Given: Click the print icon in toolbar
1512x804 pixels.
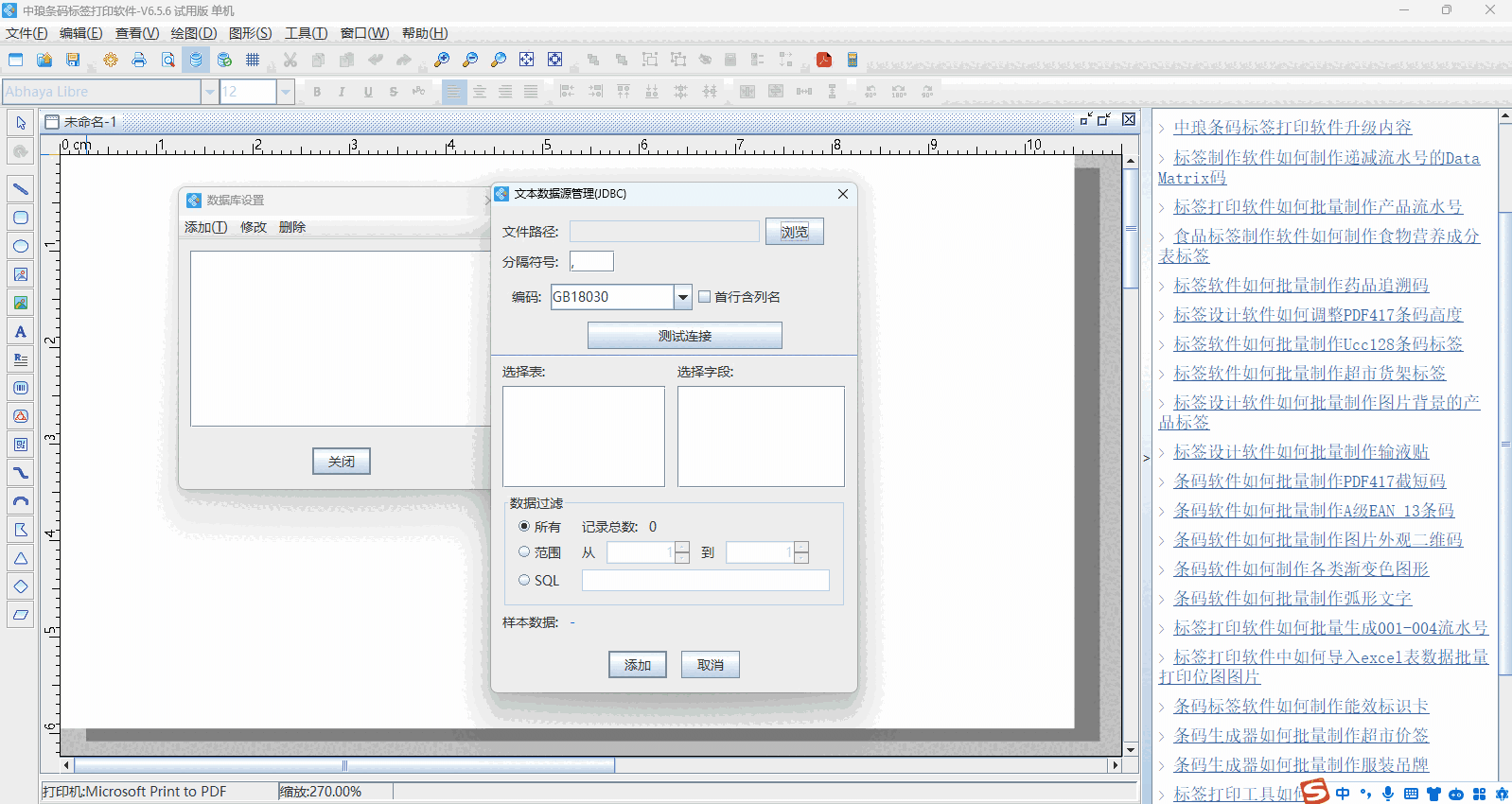Looking at the screenshot, I should pyautogui.click(x=139, y=60).
